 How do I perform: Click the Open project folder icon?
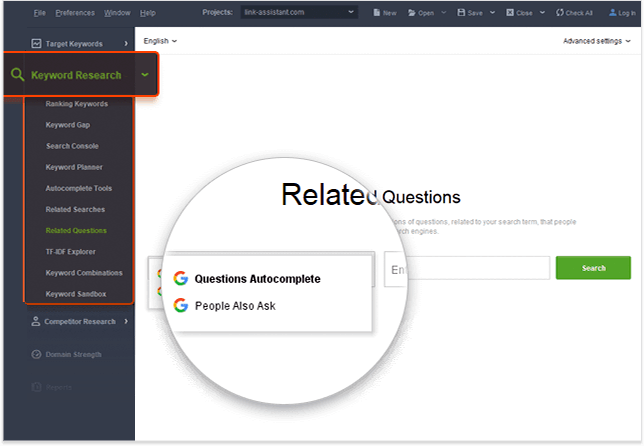[x=412, y=13]
